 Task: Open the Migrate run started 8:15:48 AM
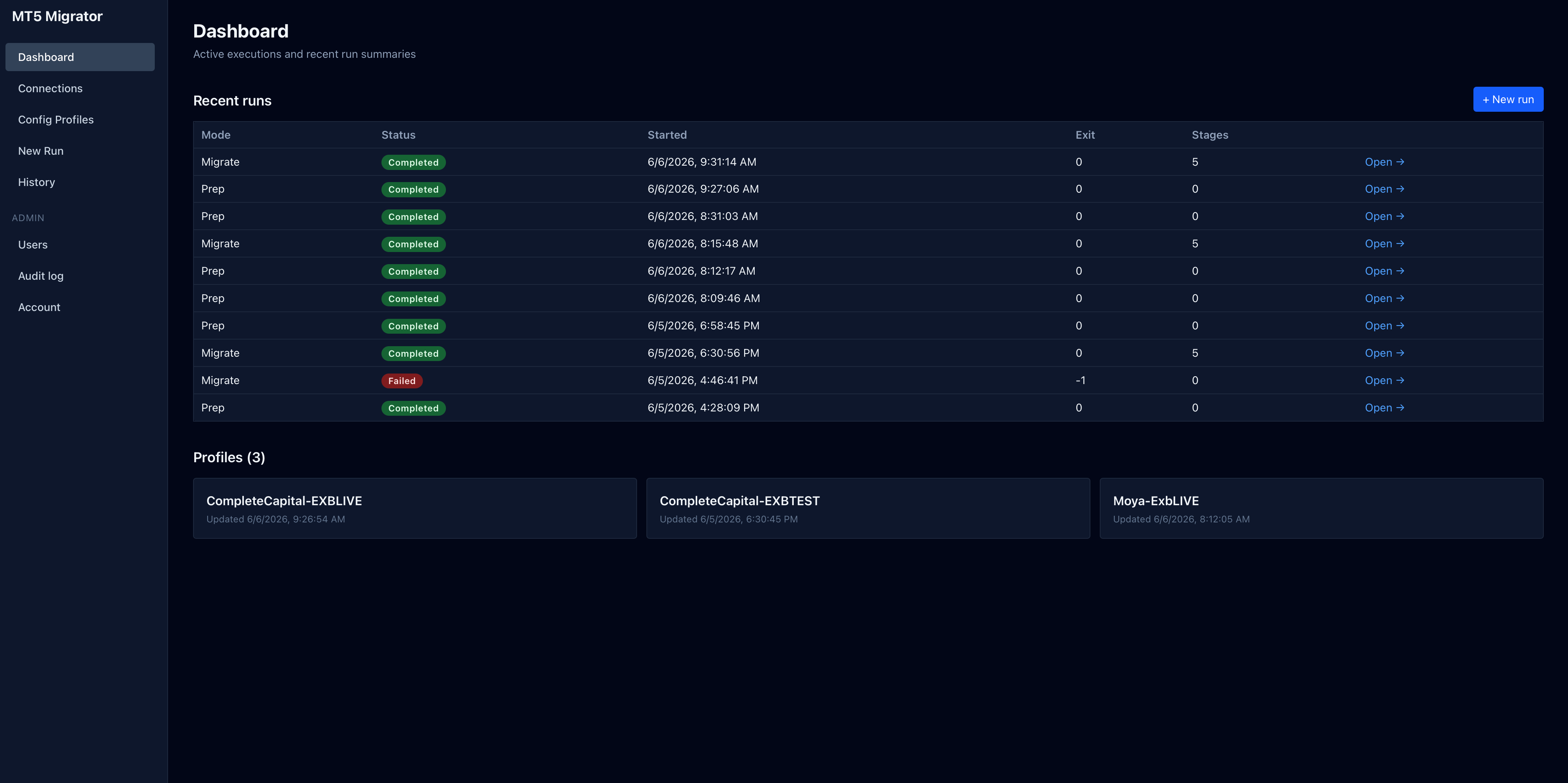1384,244
